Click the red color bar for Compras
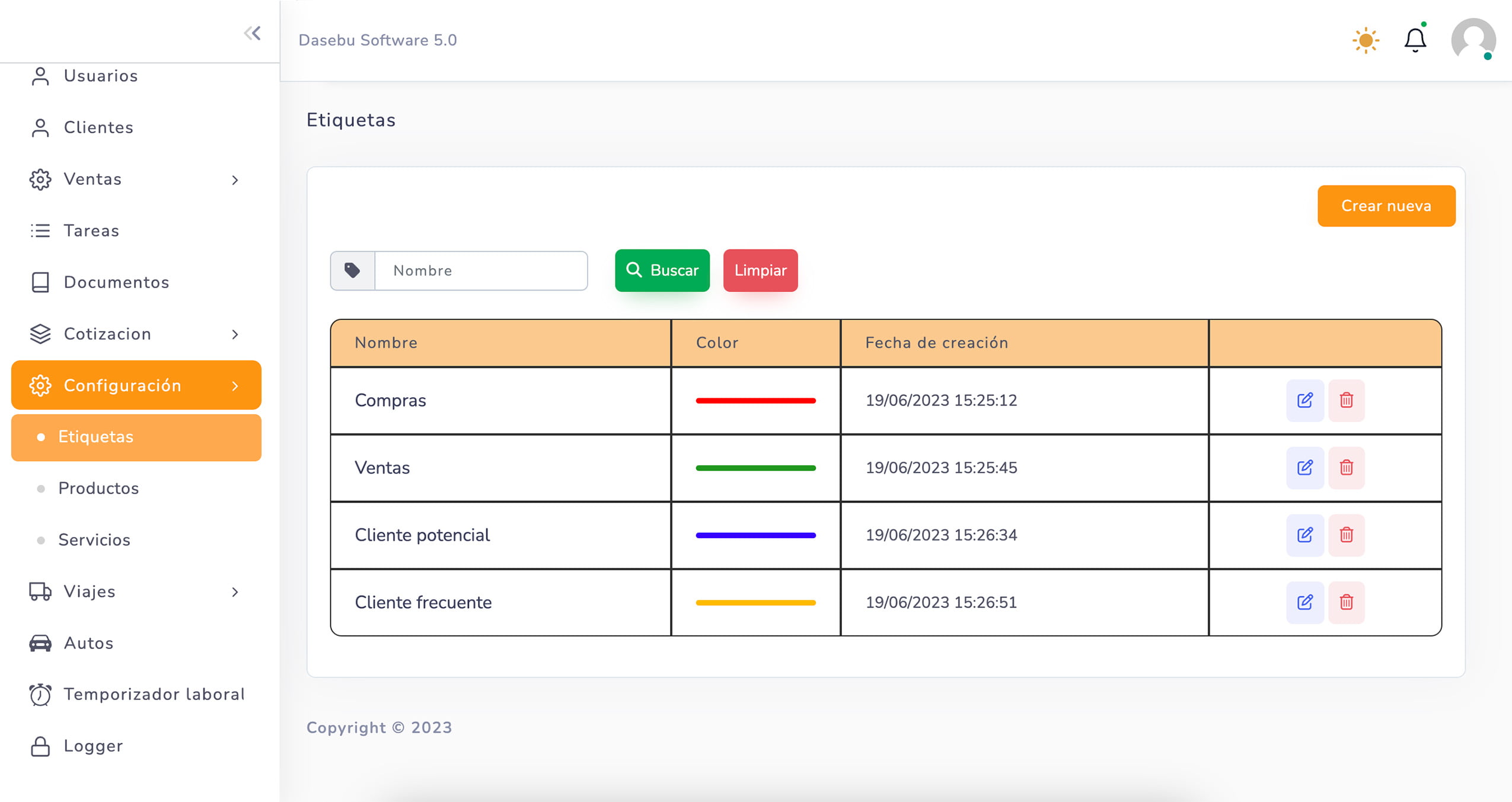1512x802 pixels. [755, 401]
